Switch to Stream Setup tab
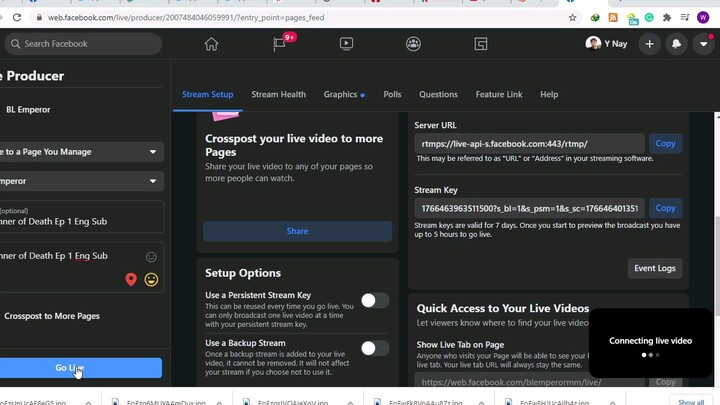Image resolution: width=720 pixels, height=405 pixels. click(208, 95)
